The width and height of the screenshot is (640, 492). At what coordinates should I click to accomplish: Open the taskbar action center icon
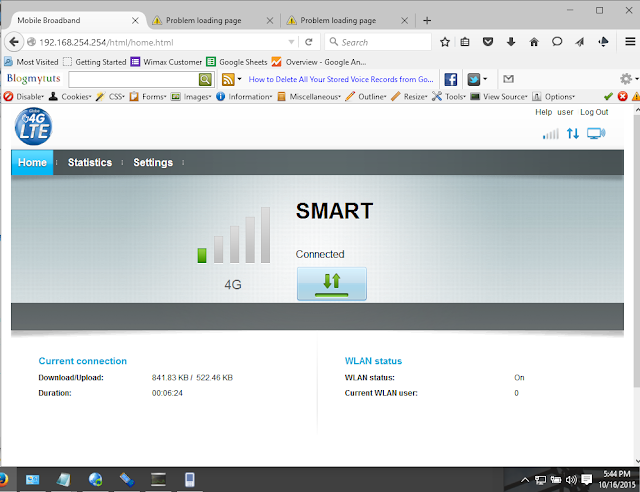point(587,480)
